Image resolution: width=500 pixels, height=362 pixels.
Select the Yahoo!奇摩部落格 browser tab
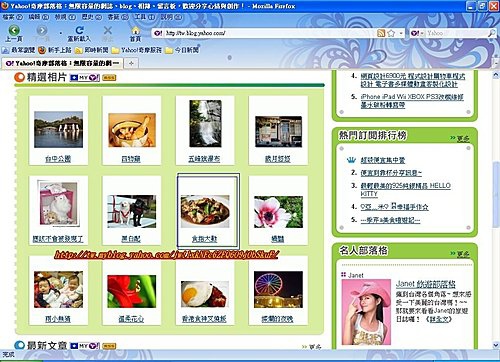click(62, 63)
